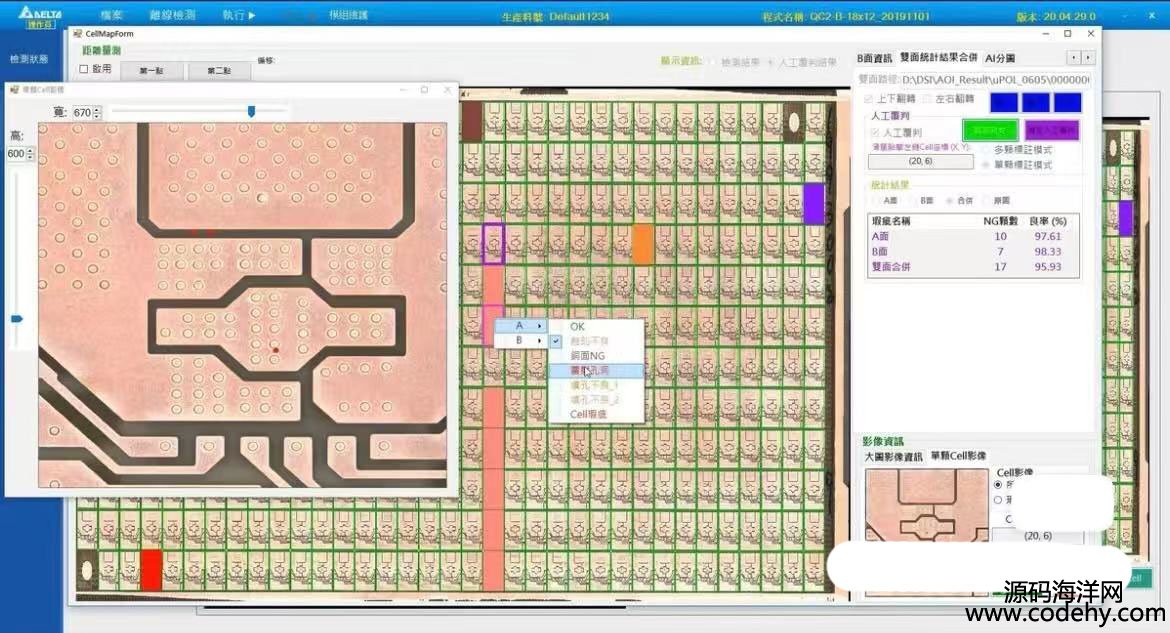
Task: Choose the checked defect entry below OK
Action: (x=596, y=341)
